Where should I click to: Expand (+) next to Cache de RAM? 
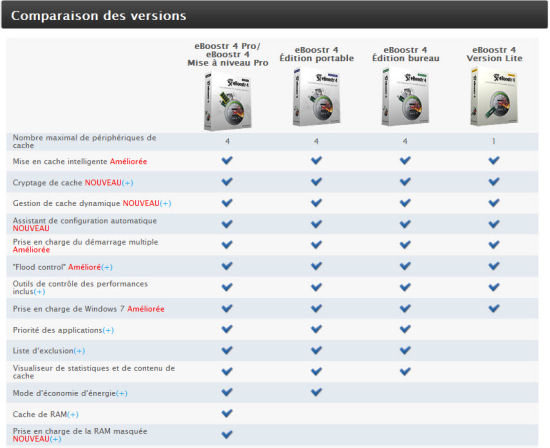(73, 415)
